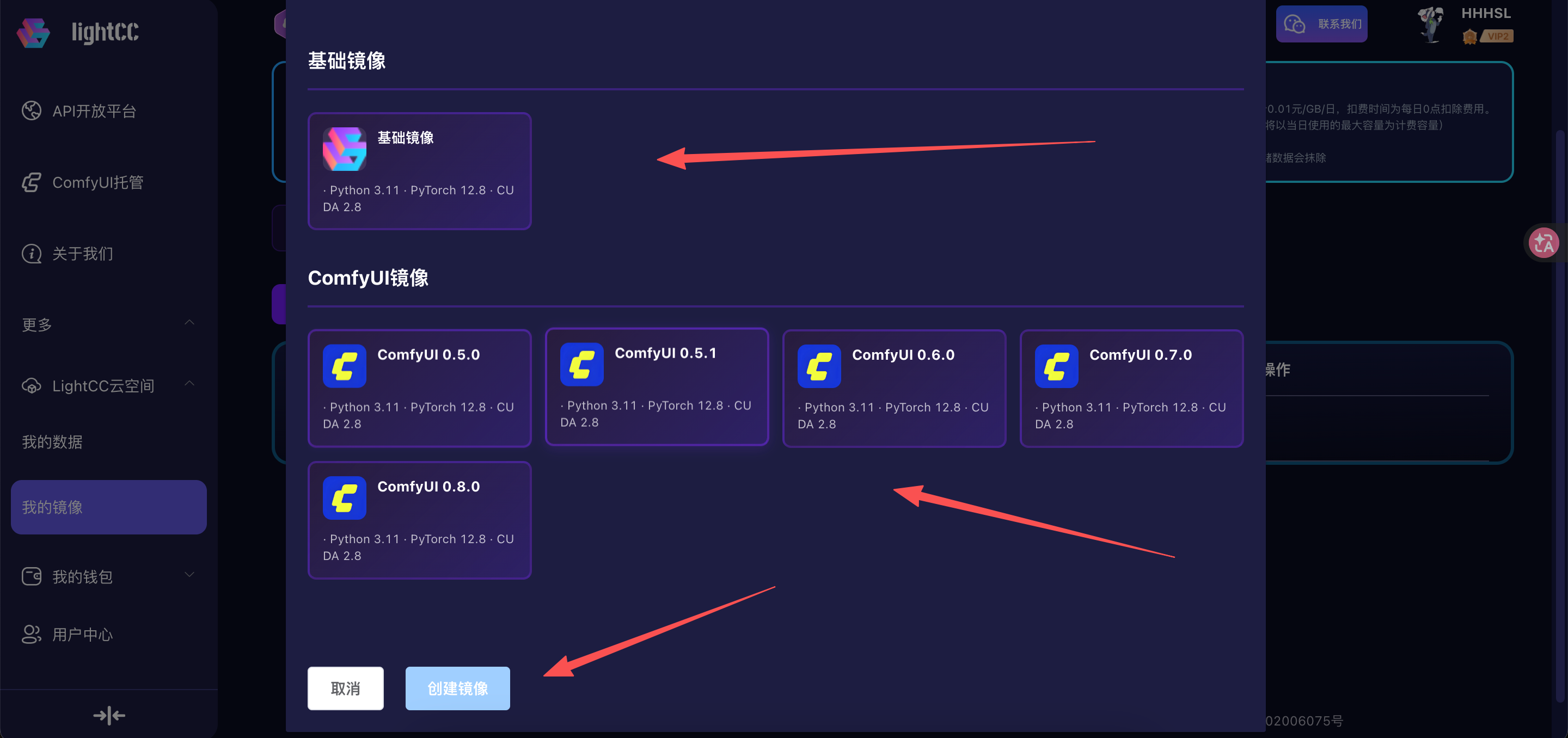Viewport: 1568px width, 738px height.
Task: Click the API开放平台 globe icon
Action: click(x=32, y=110)
